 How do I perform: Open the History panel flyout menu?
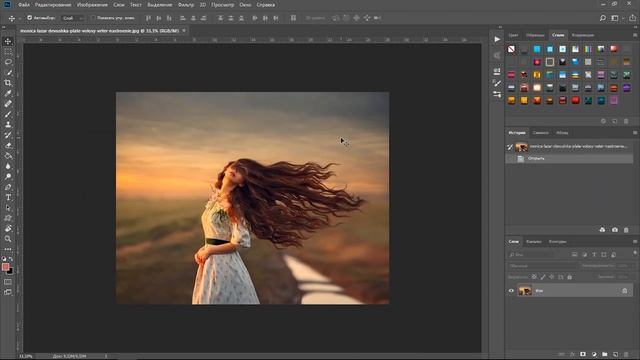[635, 133]
